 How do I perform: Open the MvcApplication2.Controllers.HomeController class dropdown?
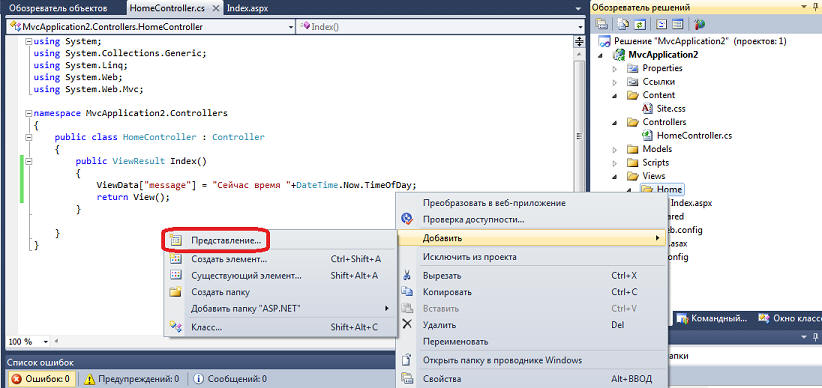pyautogui.click(x=291, y=27)
